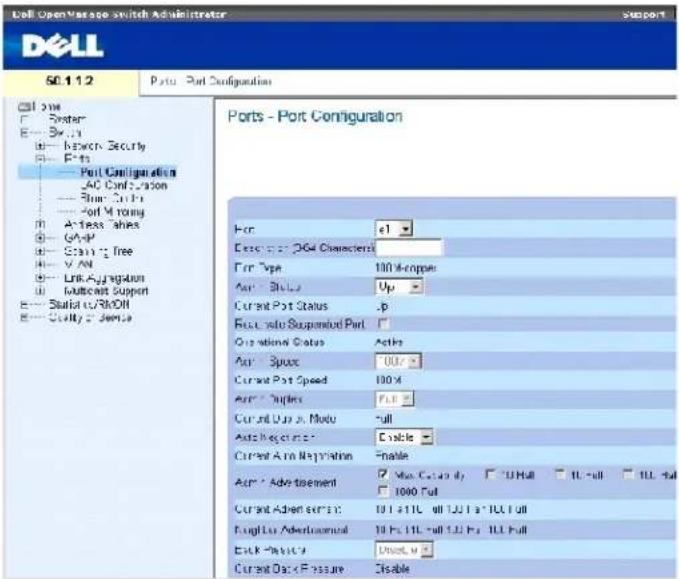Select System in the navigation tree

click(x=67, y=119)
